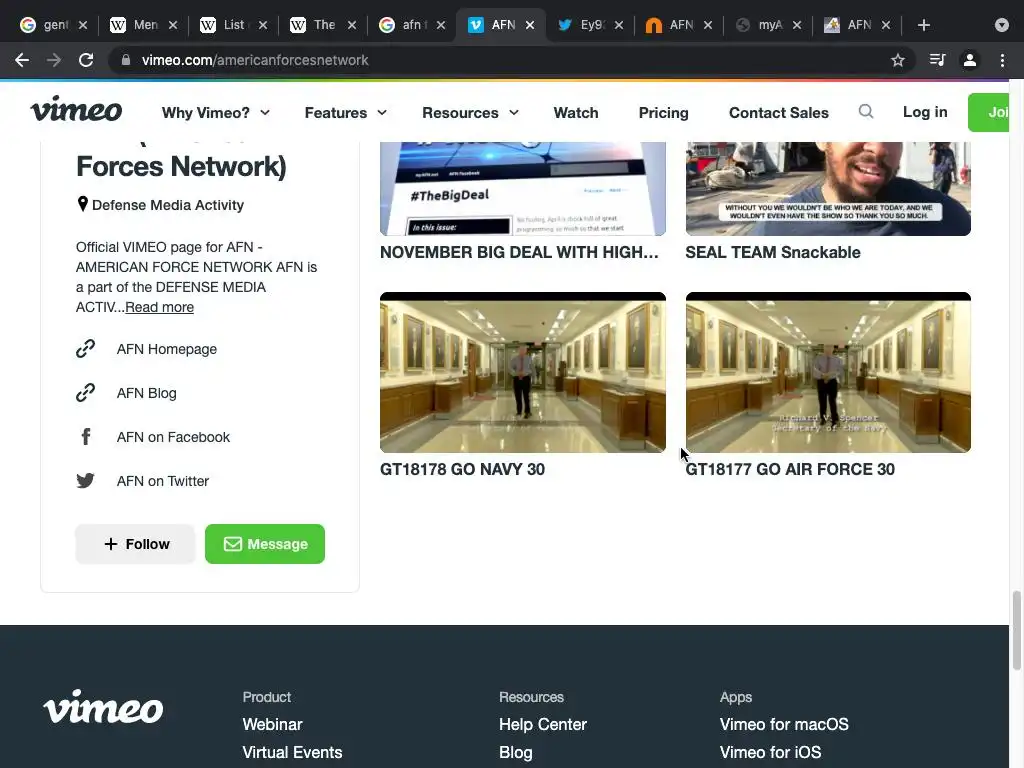
Task: Open the GT18178 GO NAVY 30 title link
Action: coord(462,469)
